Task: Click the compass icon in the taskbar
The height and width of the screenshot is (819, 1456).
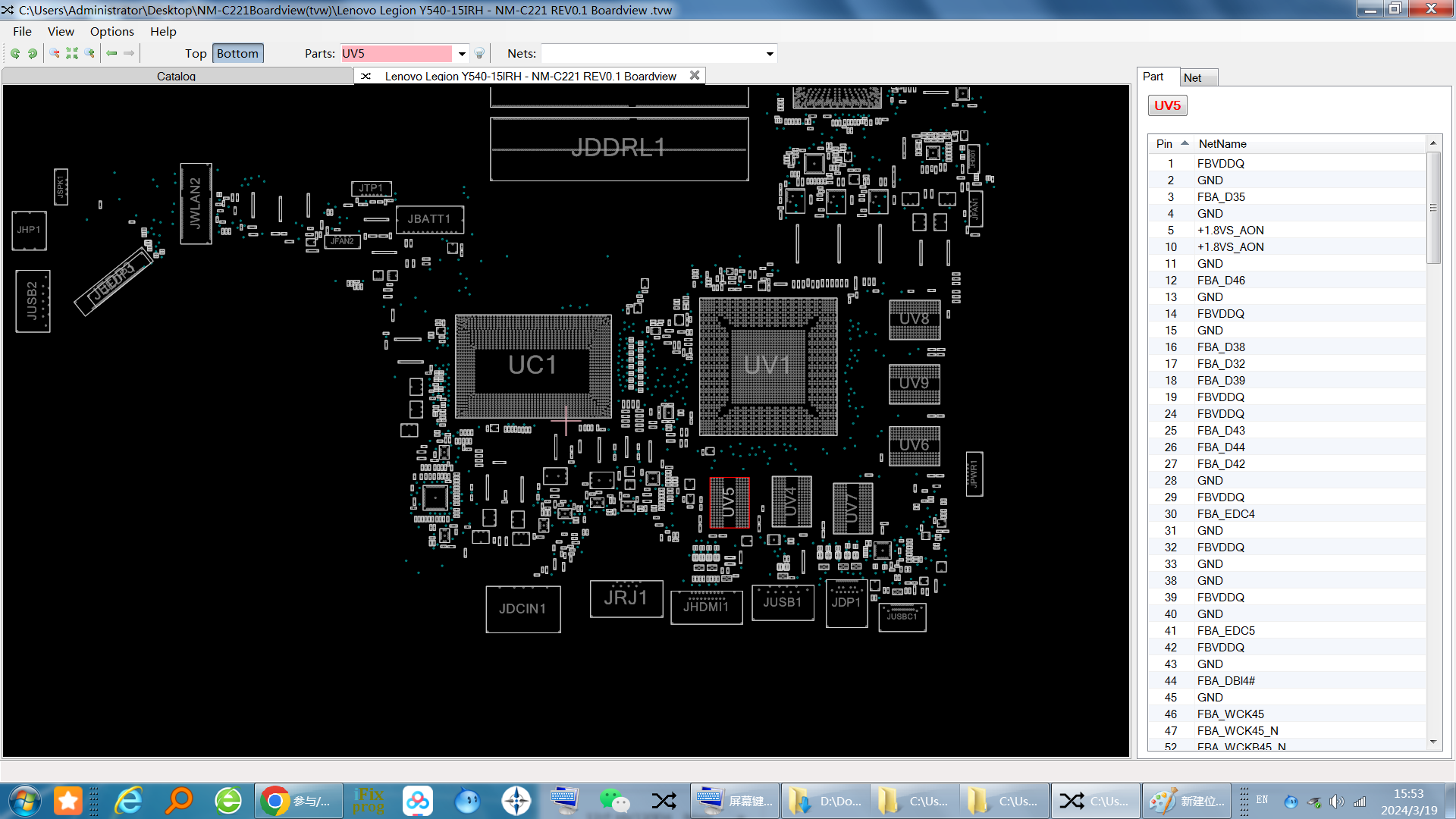Action: [x=516, y=801]
